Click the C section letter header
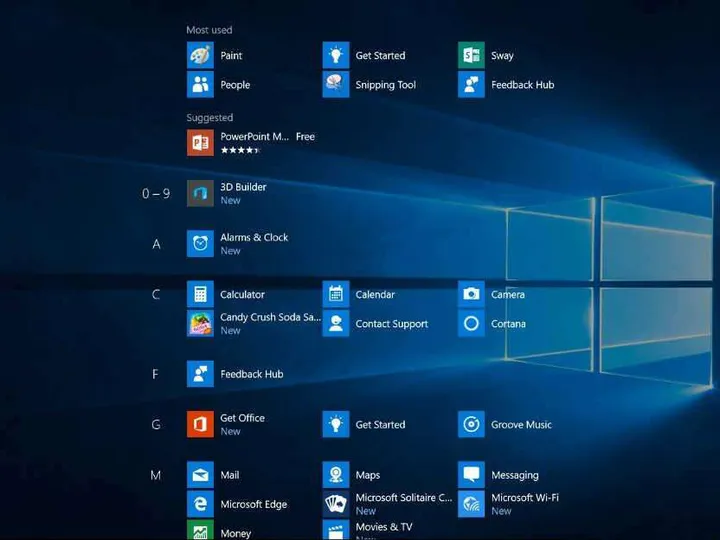Screen dimensions: 720x540 coord(156,295)
